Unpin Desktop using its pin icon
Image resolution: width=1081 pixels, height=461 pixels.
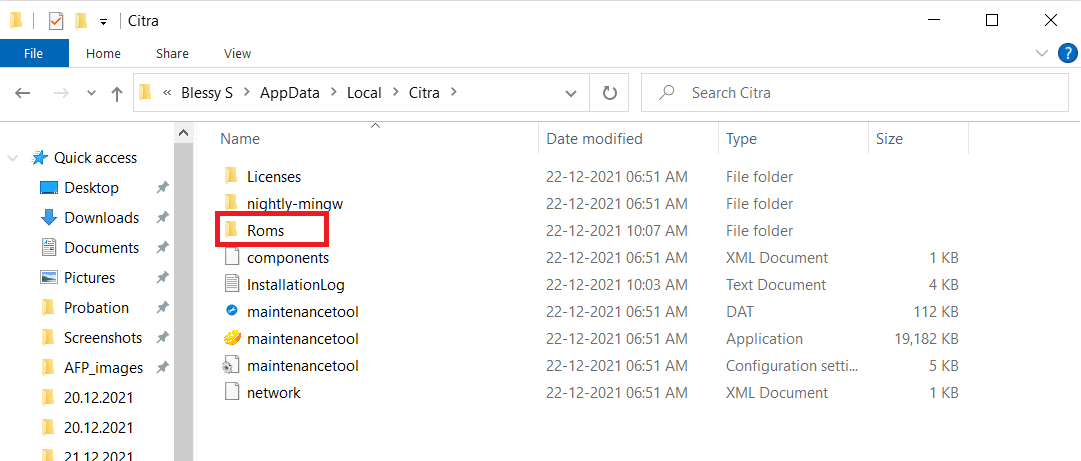162,187
